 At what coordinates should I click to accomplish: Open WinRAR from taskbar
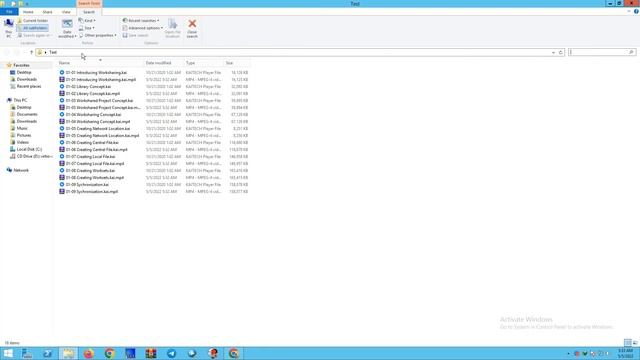(x=151, y=353)
